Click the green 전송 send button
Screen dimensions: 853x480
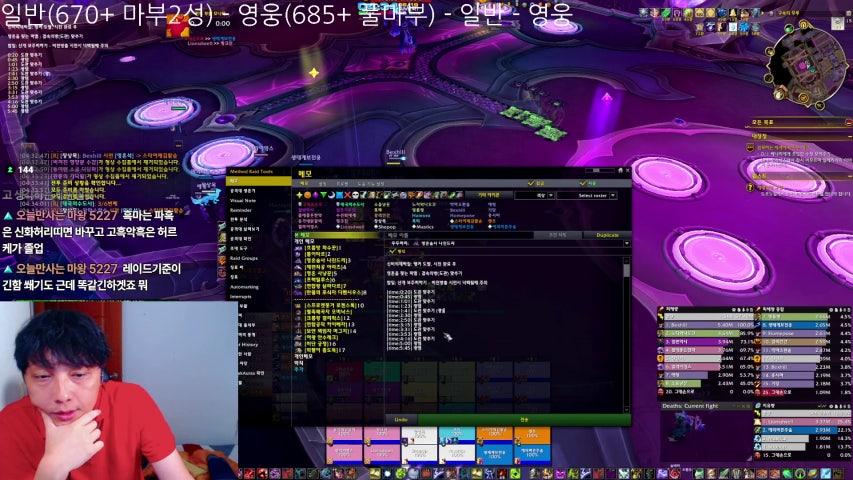pos(524,420)
